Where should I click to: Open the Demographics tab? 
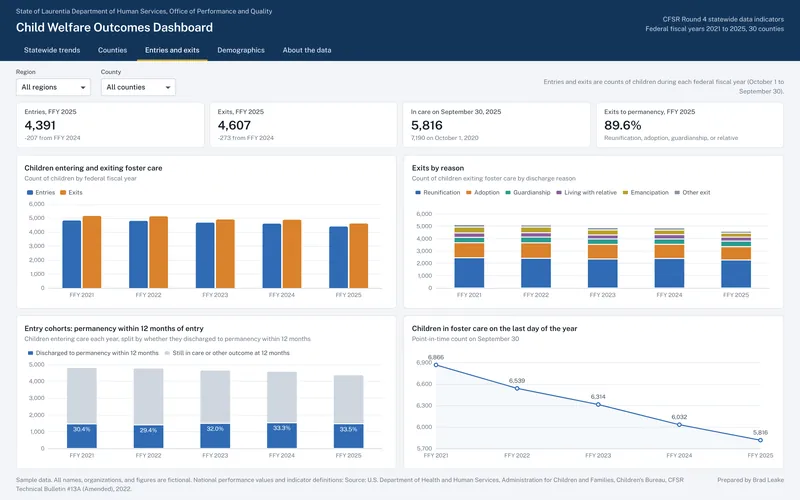tap(241, 50)
